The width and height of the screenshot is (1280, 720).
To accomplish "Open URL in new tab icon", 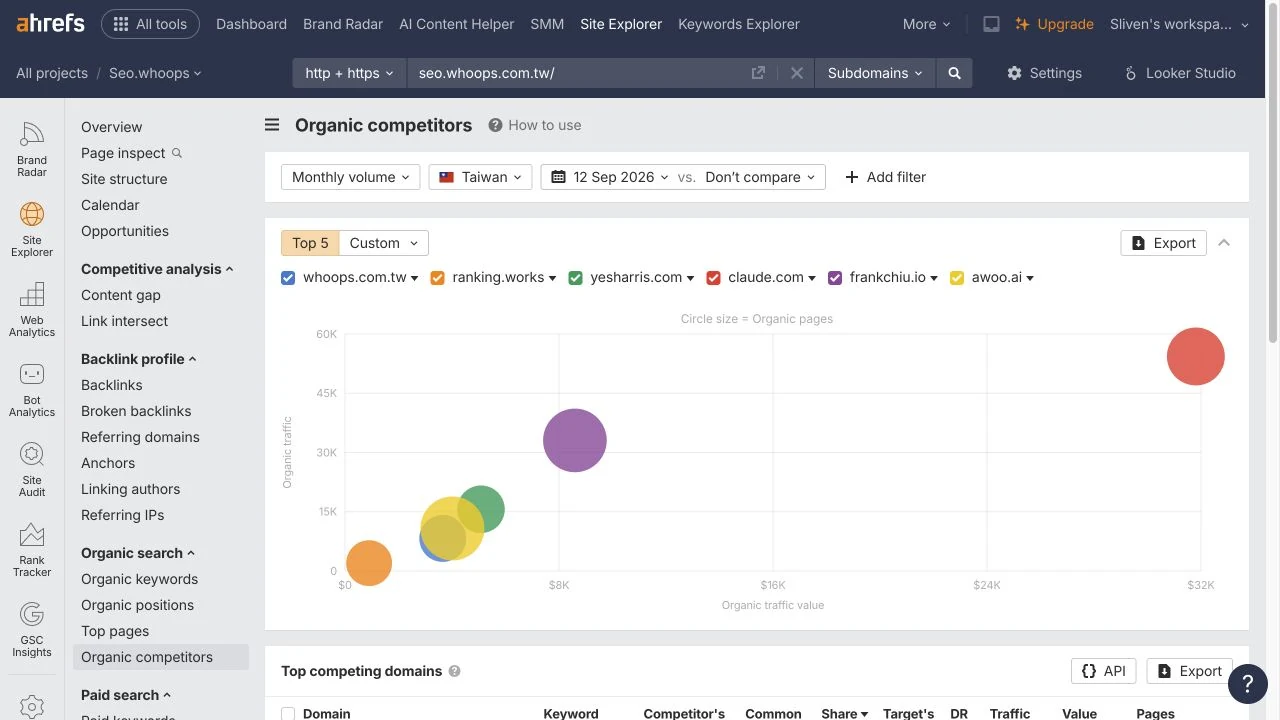I will click(x=758, y=73).
